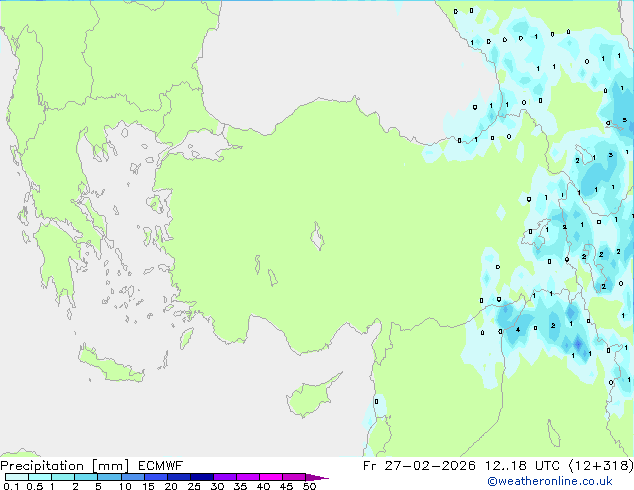Click legend value label '25'
Image resolution: width=634 pixels, height=490 pixels.
194,486
